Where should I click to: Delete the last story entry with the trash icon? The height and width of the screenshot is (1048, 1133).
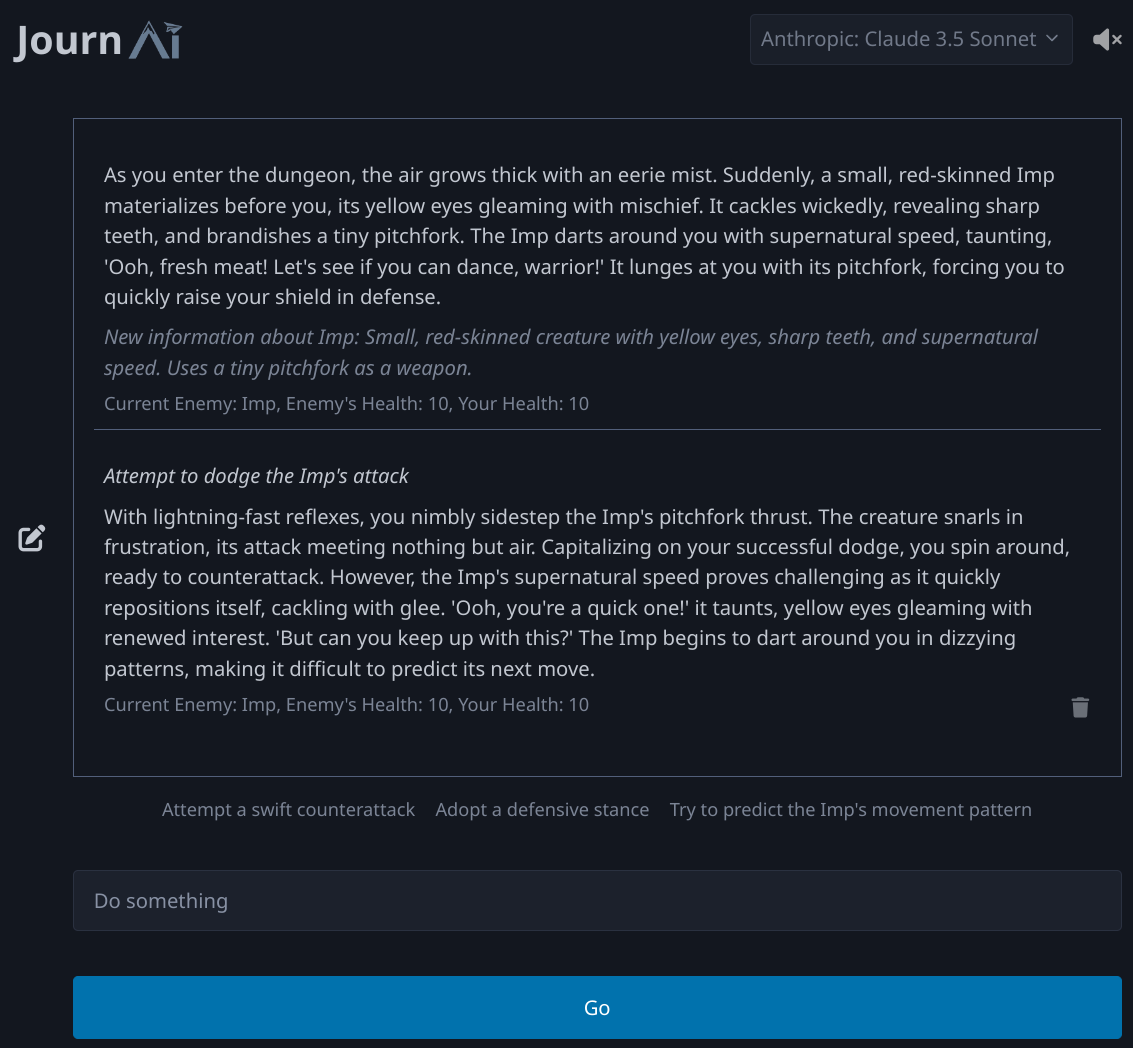pos(1079,706)
